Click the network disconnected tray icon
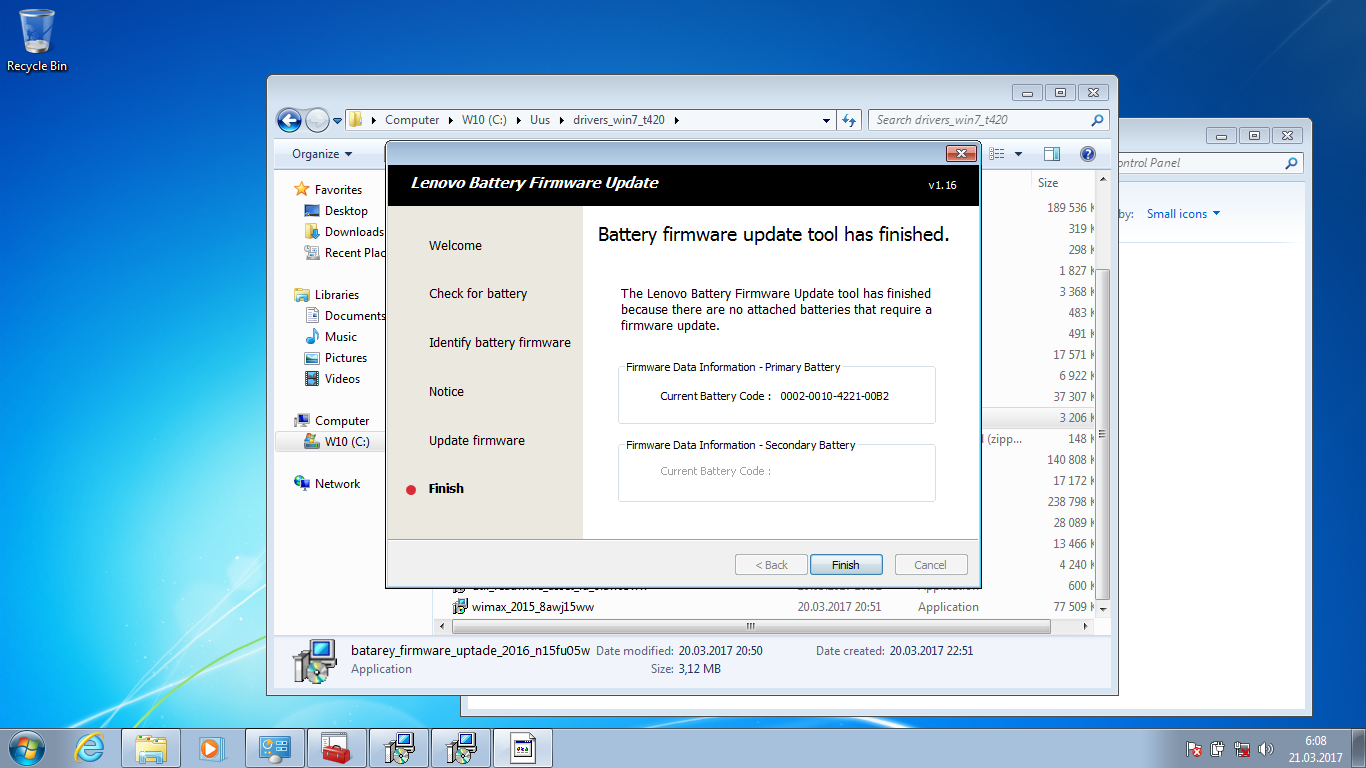This screenshot has height=768, width=1366. [1243, 748]
